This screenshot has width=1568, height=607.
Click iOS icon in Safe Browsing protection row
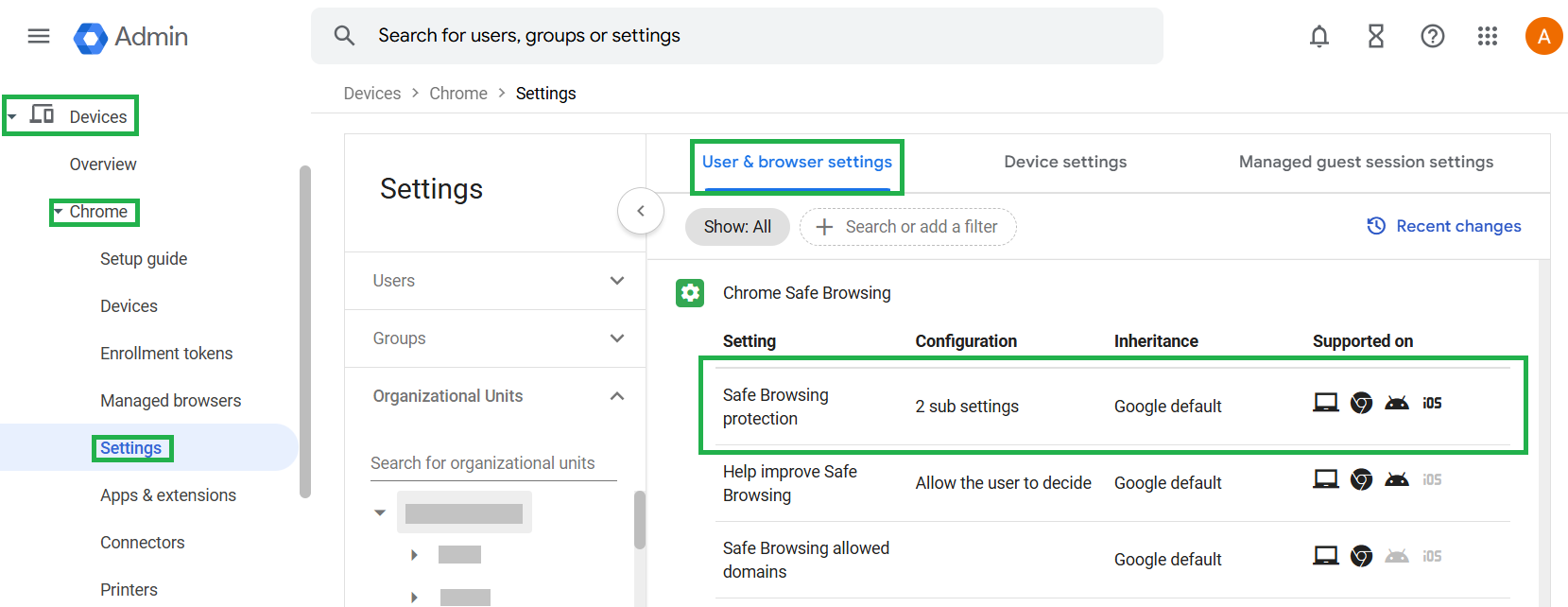pos(1433,403)
